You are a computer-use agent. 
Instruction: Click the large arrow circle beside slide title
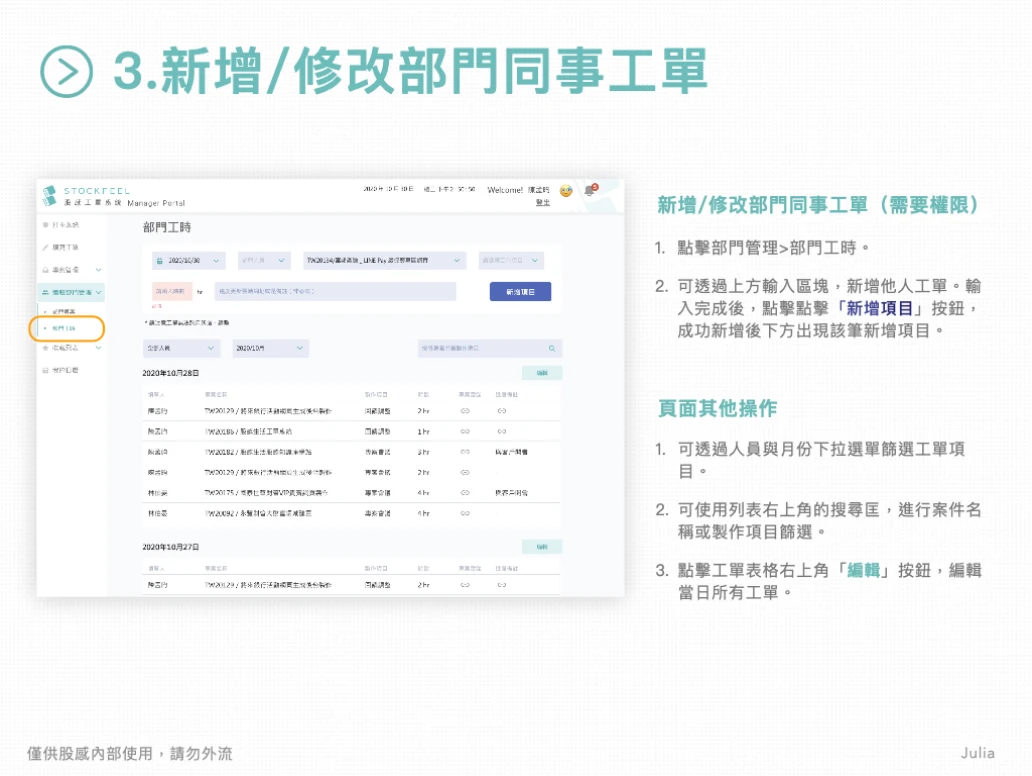click(x=66, y=72)
